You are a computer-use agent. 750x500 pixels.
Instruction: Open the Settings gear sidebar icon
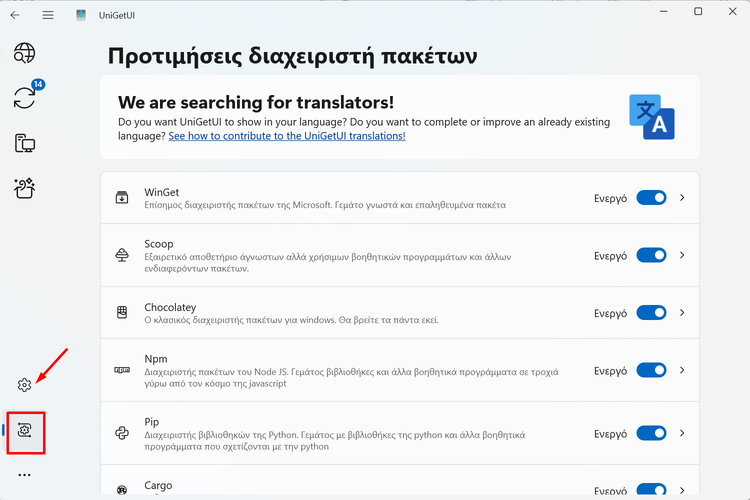tap(24, 385)
